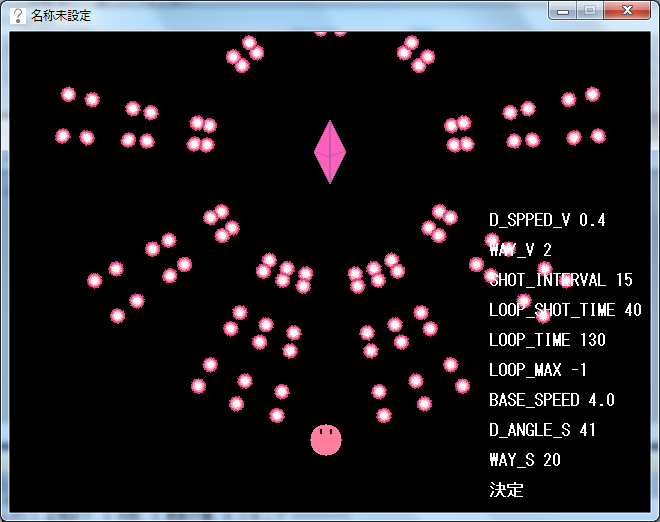Select the BASE_SPEED 4.0 parameter
Screen dimensions: 660x522
[x=551, y=400]
